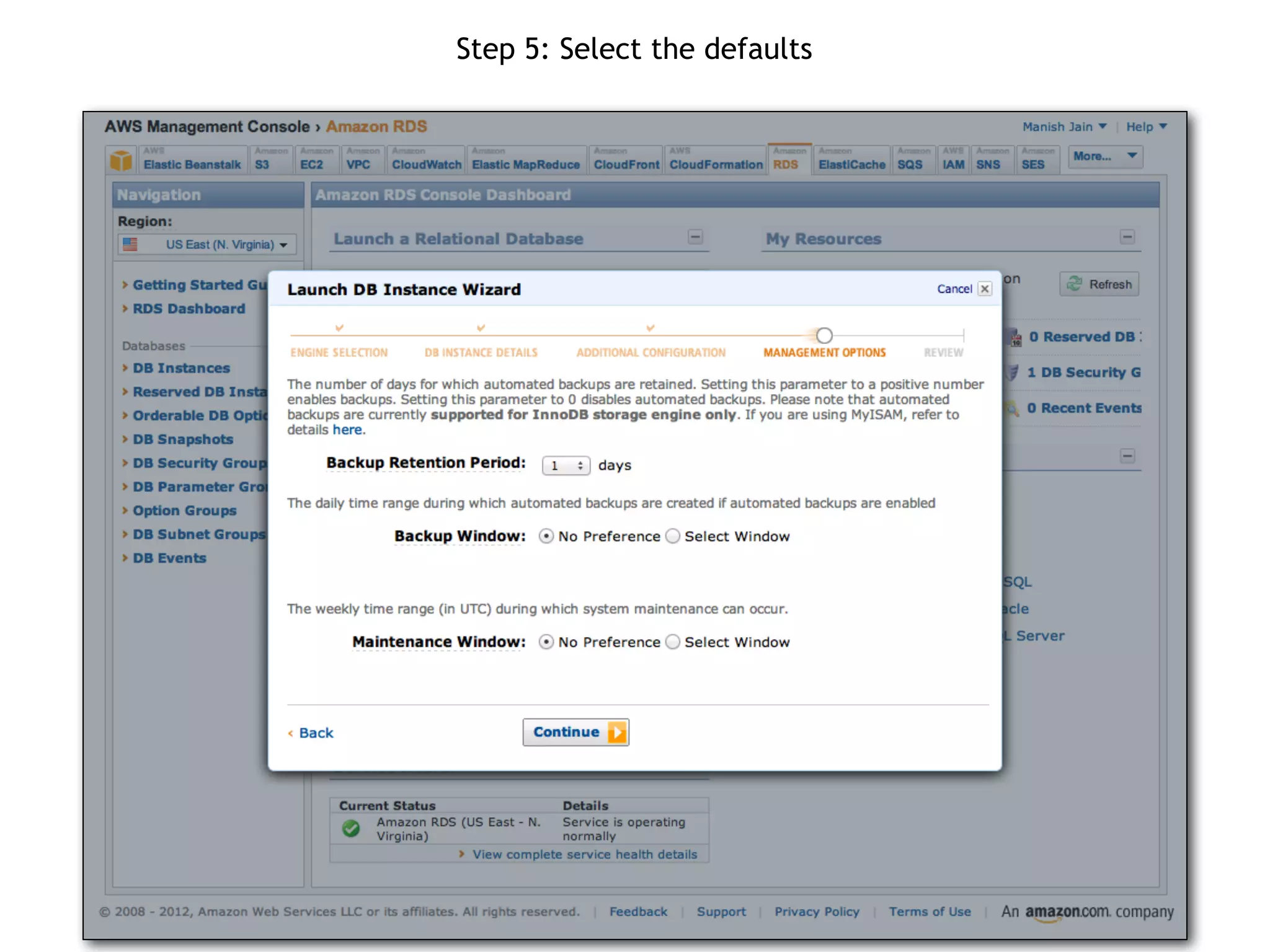This screenshot has height=952, width=1270.
Task: Click green service status check icon
Action: 351,828
